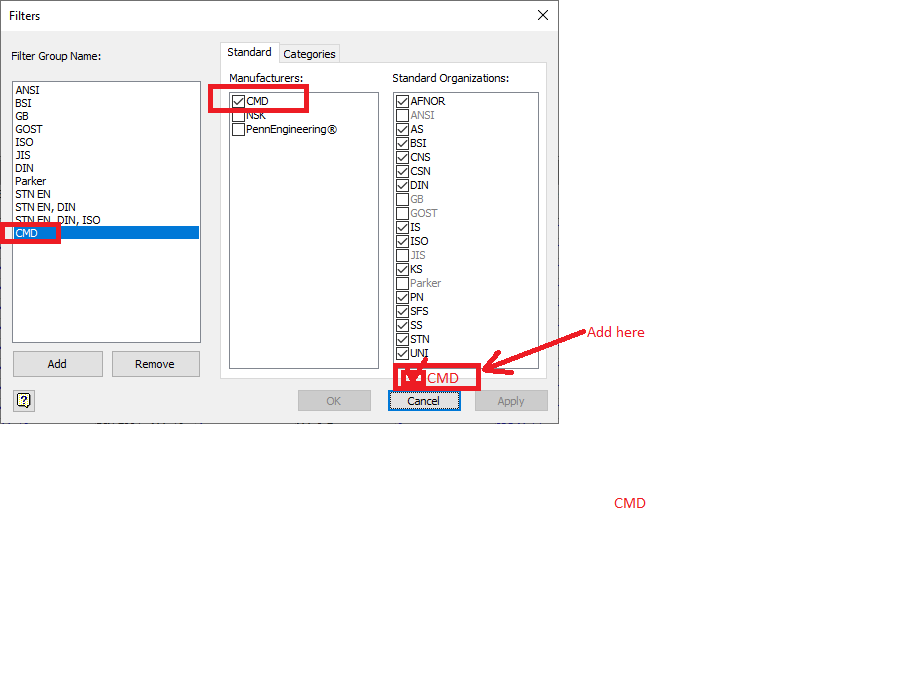
Task: Check the GB standard organization
Action: click(x=401, y=199)
